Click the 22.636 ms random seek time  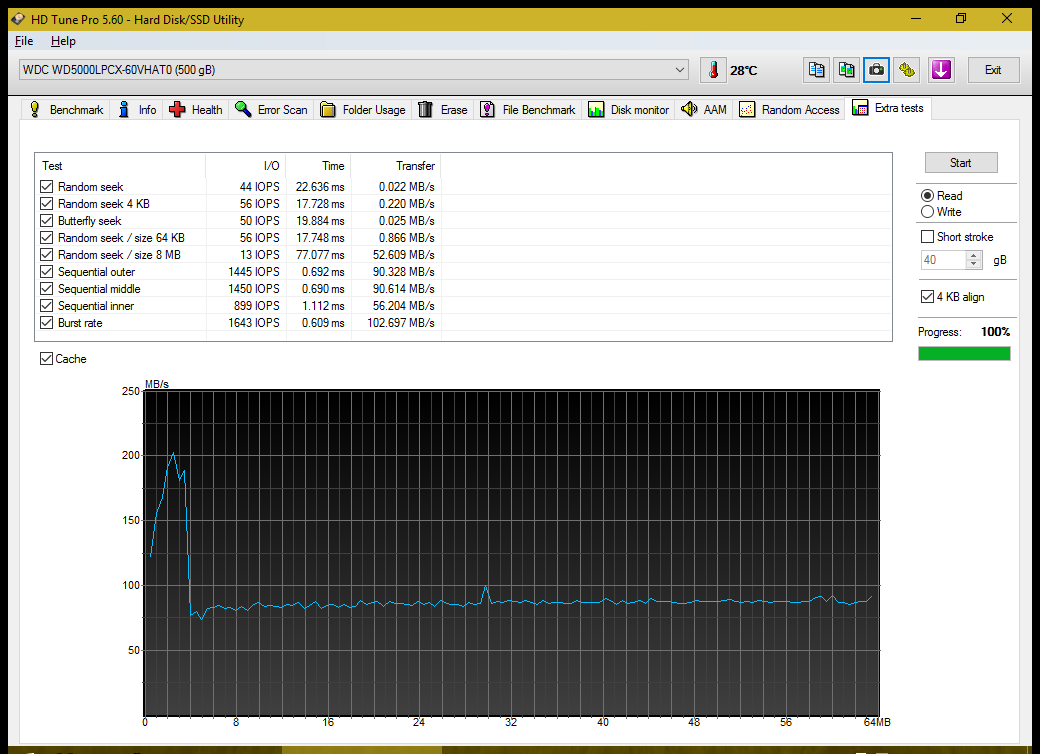[320, 186]
